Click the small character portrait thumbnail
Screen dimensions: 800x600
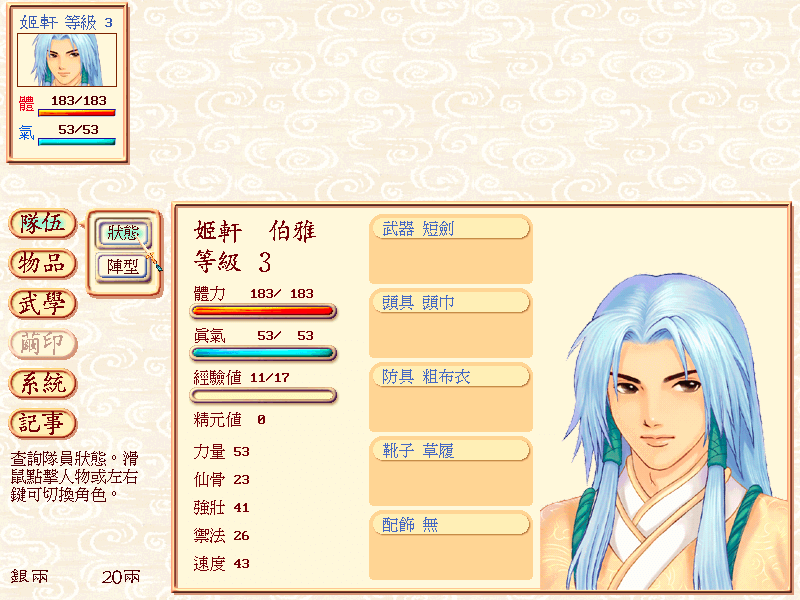click(x=67, y=60)
